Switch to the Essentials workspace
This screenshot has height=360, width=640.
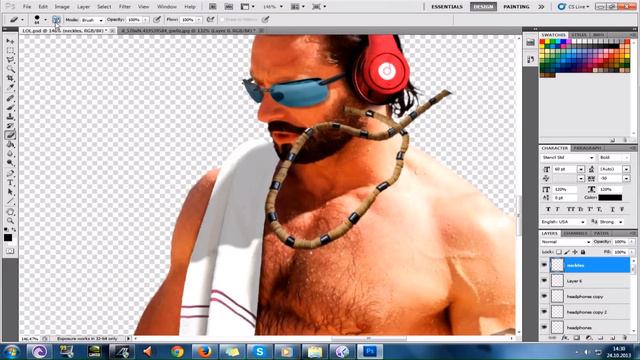point(447,7)
